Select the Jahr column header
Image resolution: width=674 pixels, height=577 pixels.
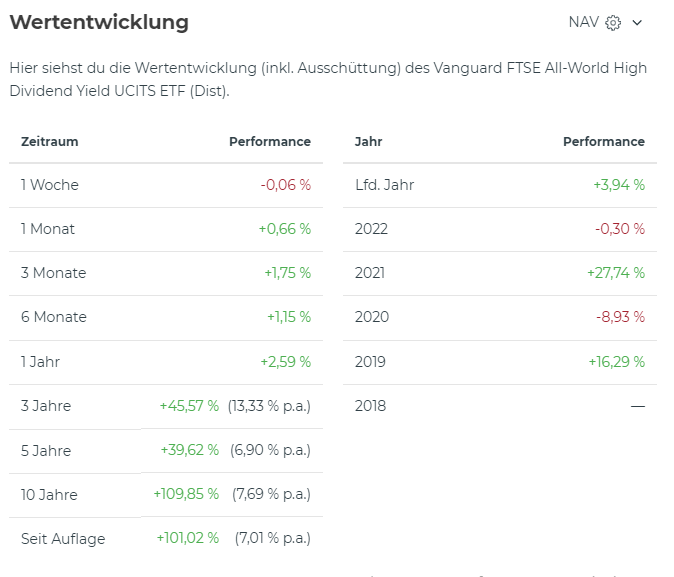pos(369,142)
